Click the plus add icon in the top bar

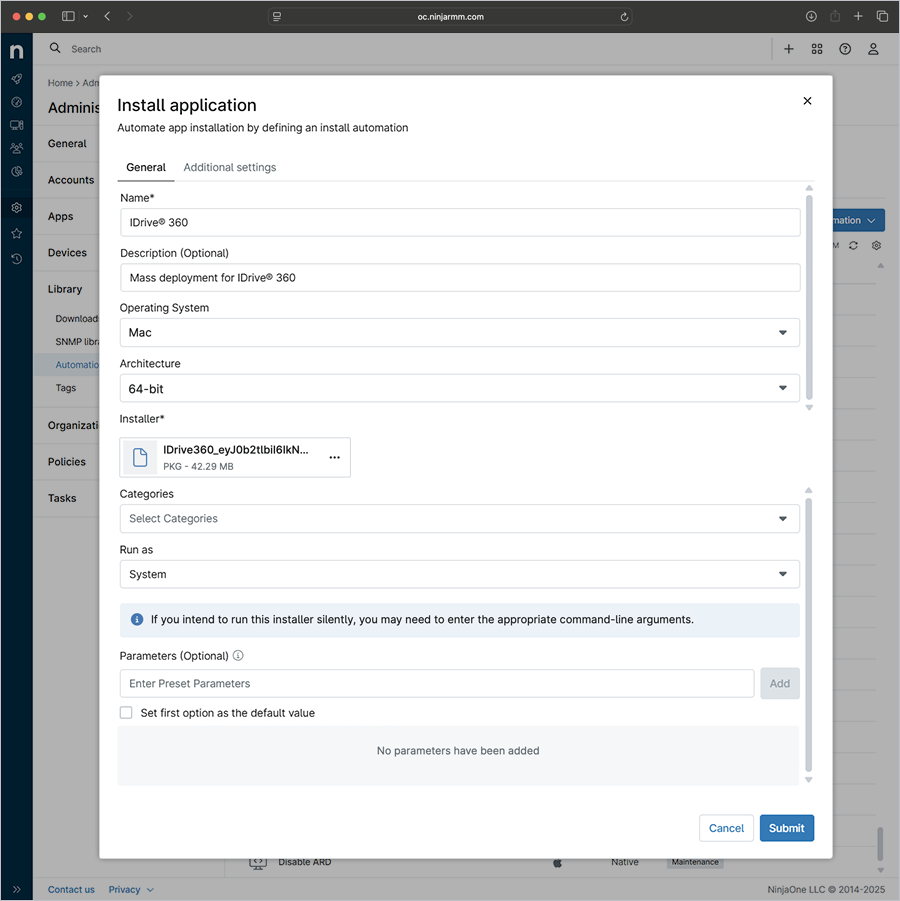789,49
